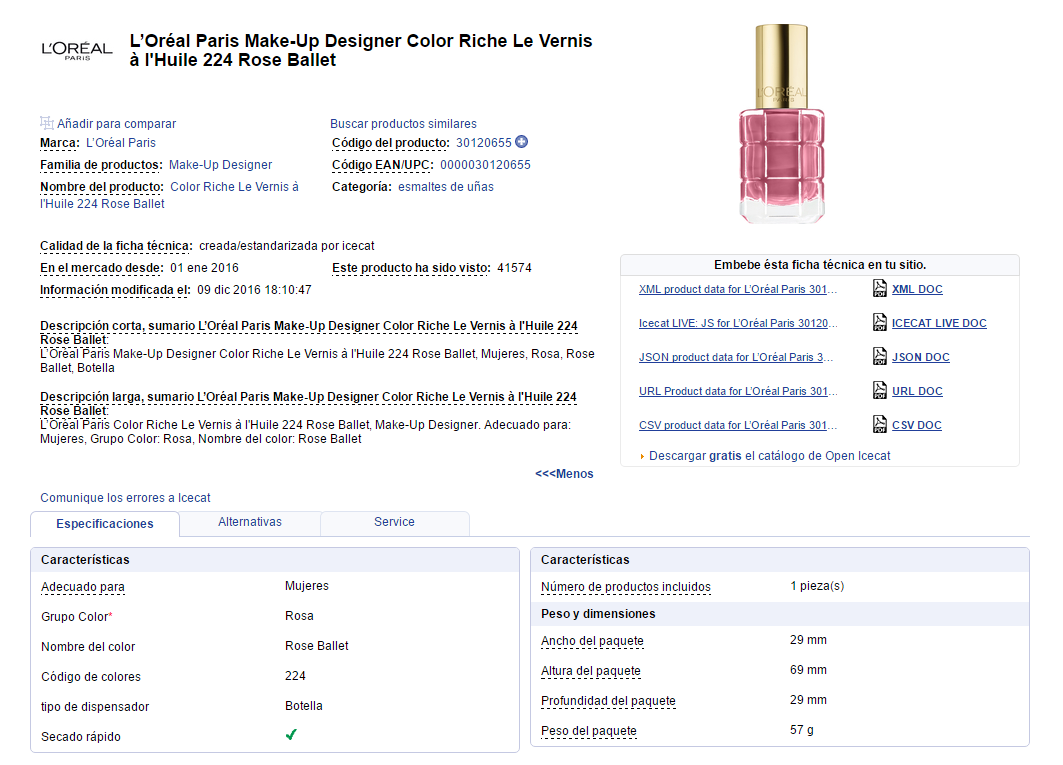Screen dimensions: 1063x765
Task: Click the compare icon beside Añadir para comparar
Action: tap(46, 123)
